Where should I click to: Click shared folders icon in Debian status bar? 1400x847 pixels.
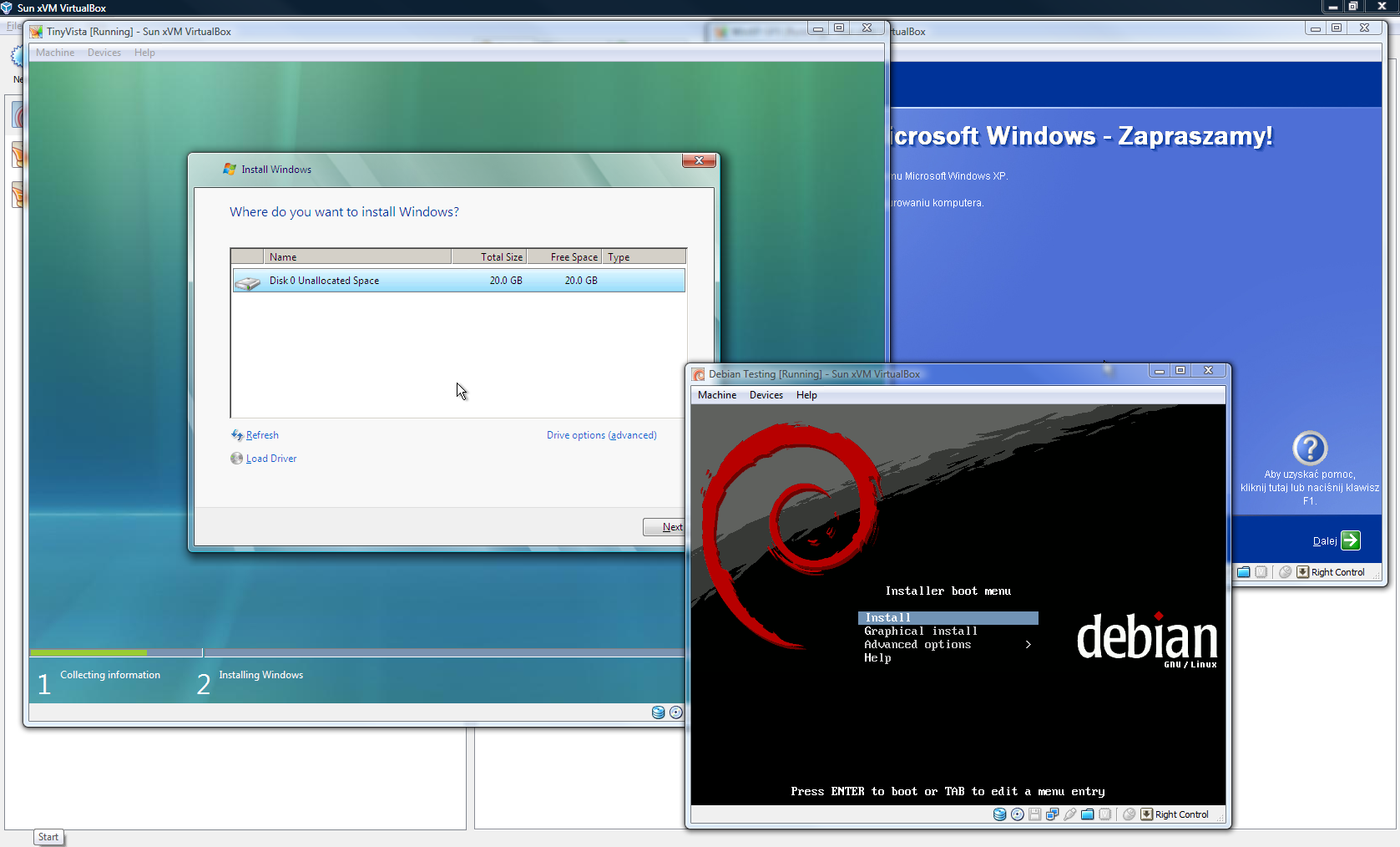(x=1087, y=814)
